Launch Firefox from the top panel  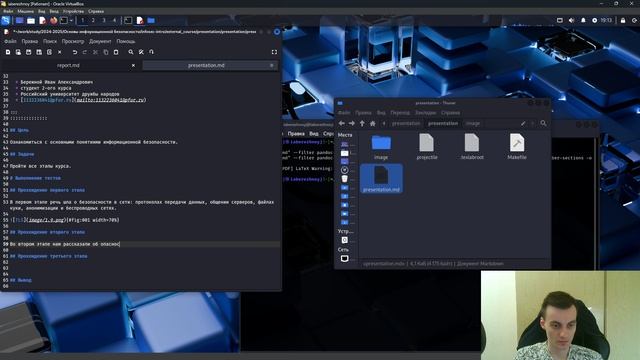[53, 20]
